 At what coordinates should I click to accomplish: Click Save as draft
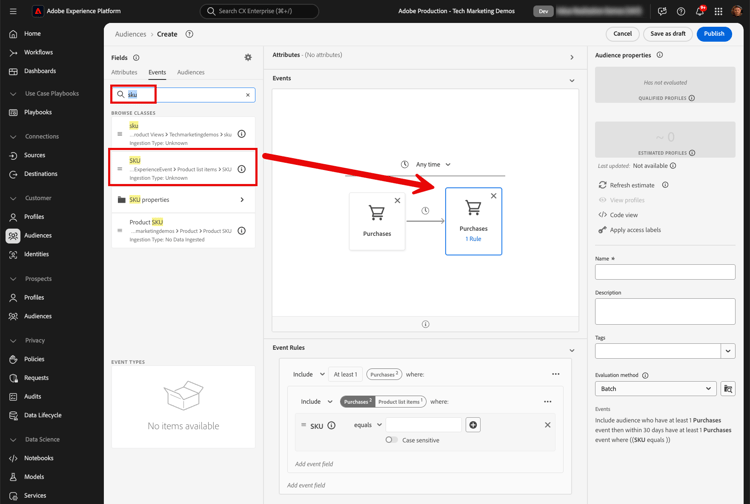(668, 34)
